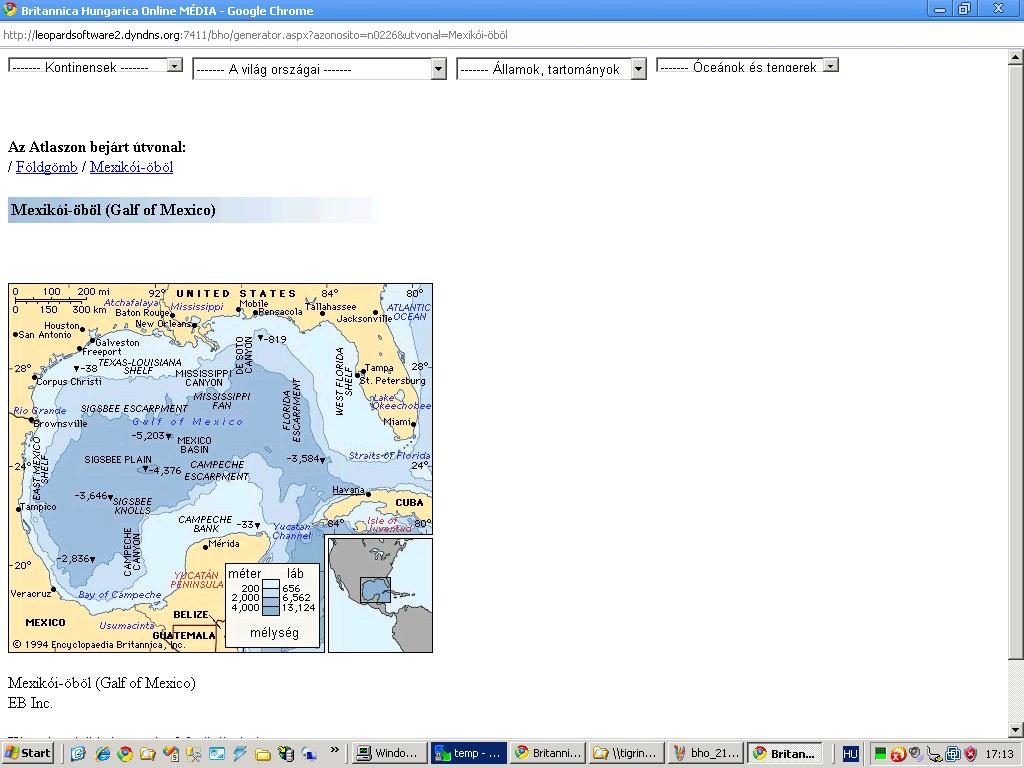Click the network tools quick launch icon
The image size is (1024, 768).
click(x=193, y=754)
